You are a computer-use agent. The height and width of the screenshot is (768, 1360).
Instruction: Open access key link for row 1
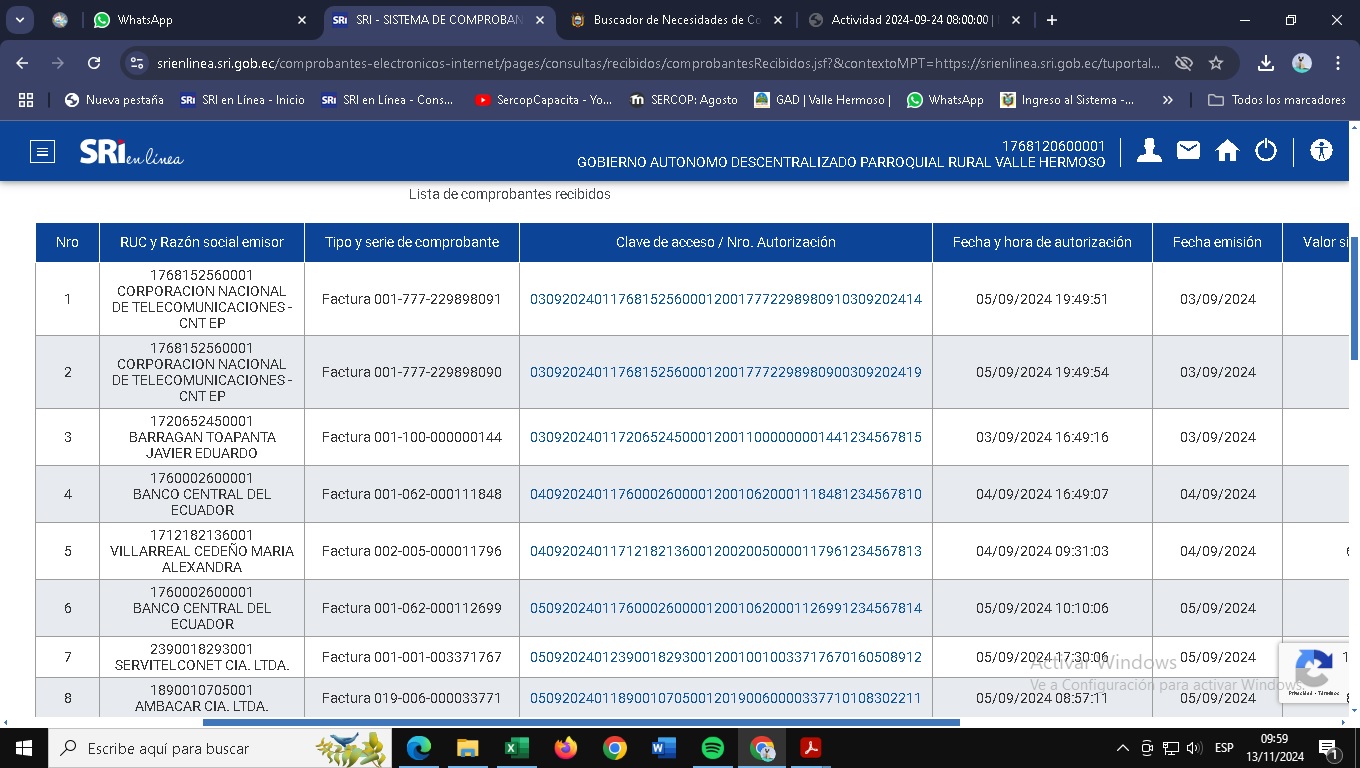[x=725, y=299]
